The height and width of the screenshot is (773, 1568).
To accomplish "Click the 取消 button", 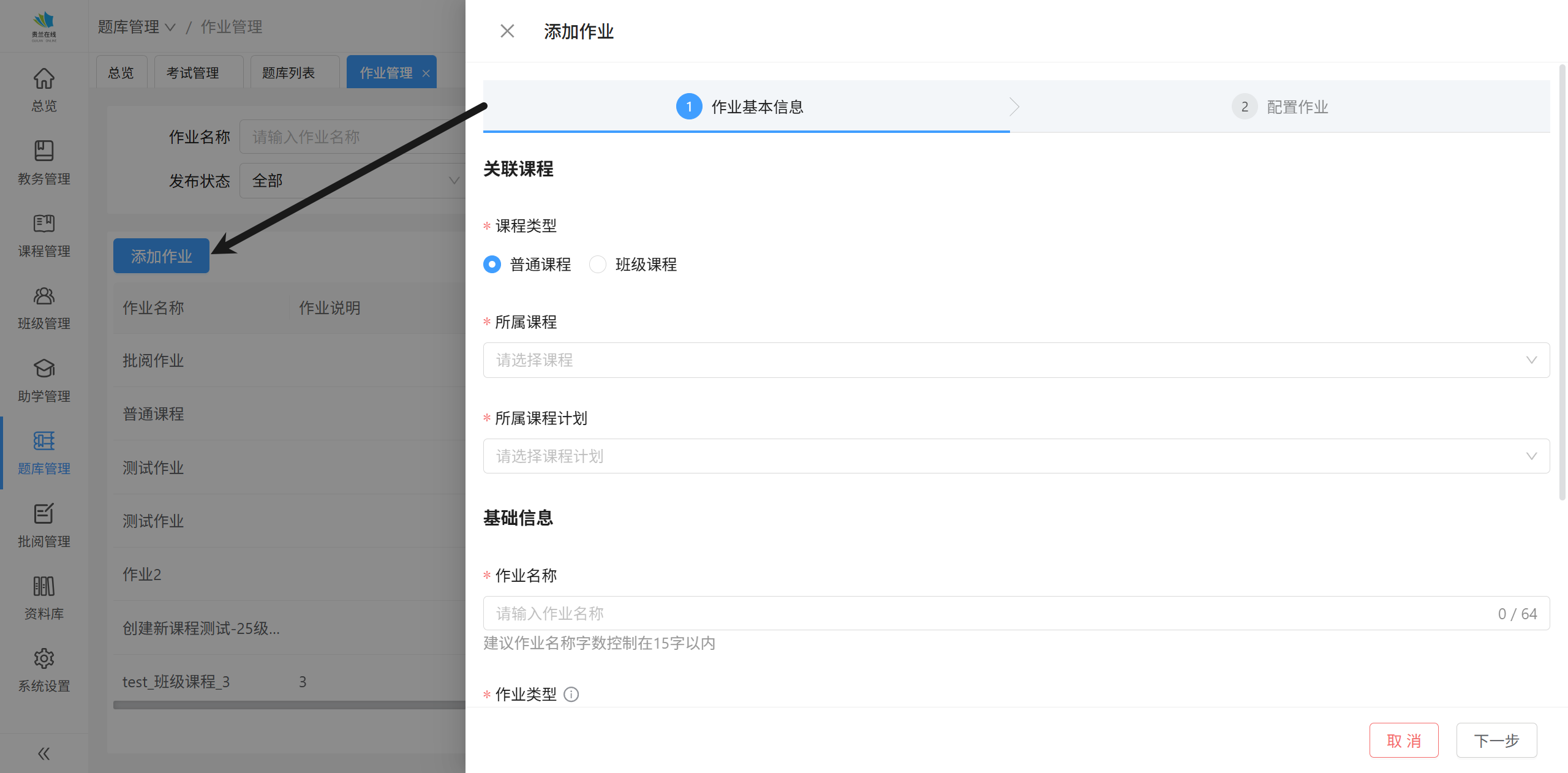I will click(x=1403, y=741).
